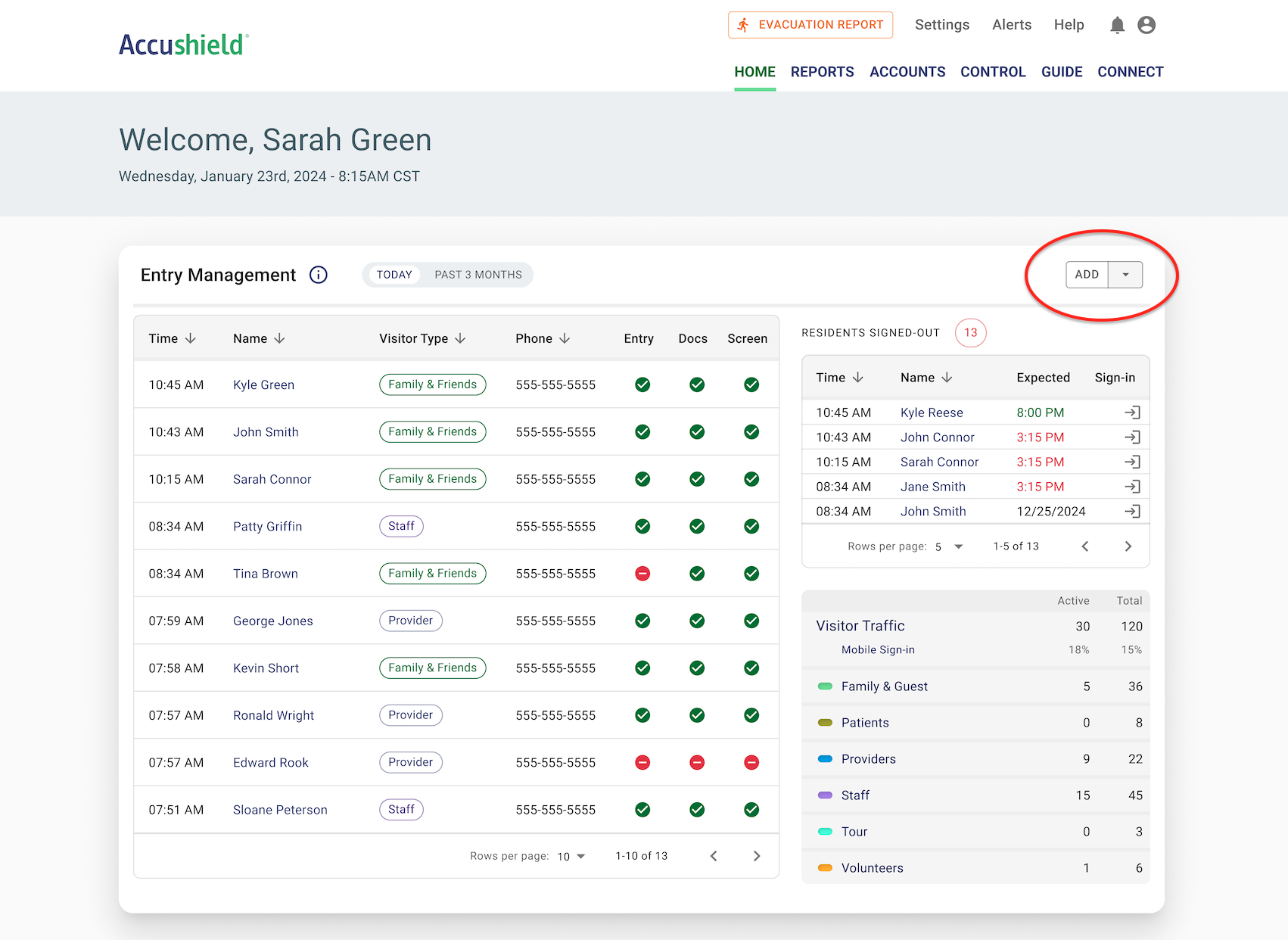1288x940 pixels.
Task: Click the circled ADD button
Action: [1087, 275]
